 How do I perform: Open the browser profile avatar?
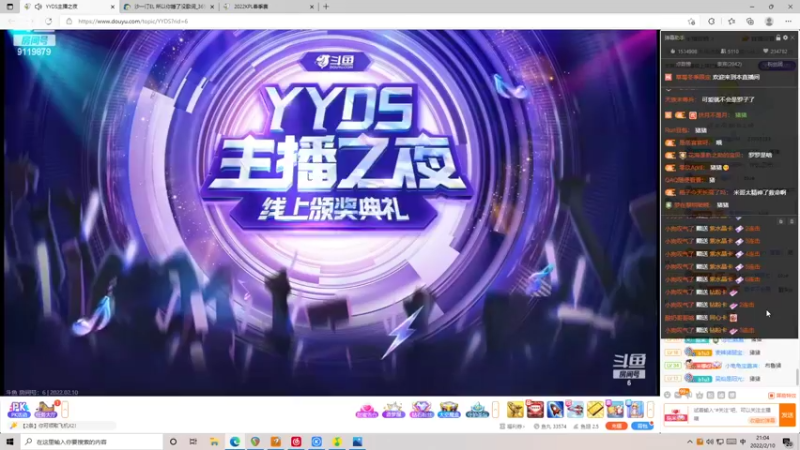tap(769, 21)
